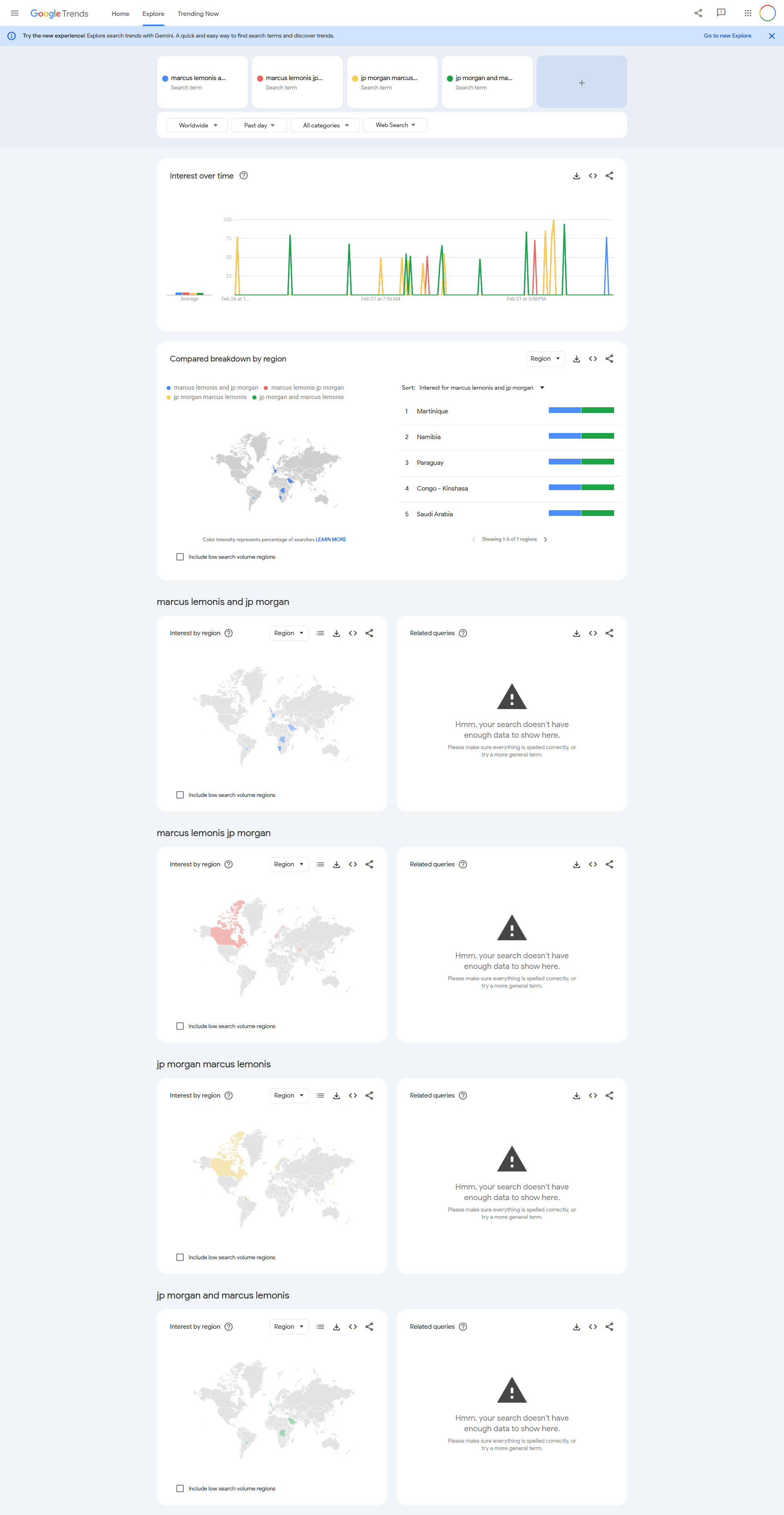784x1515 pixels.
Task: Switch to list view for marcus lemonis jp morgan region
Action: [320, 865]
